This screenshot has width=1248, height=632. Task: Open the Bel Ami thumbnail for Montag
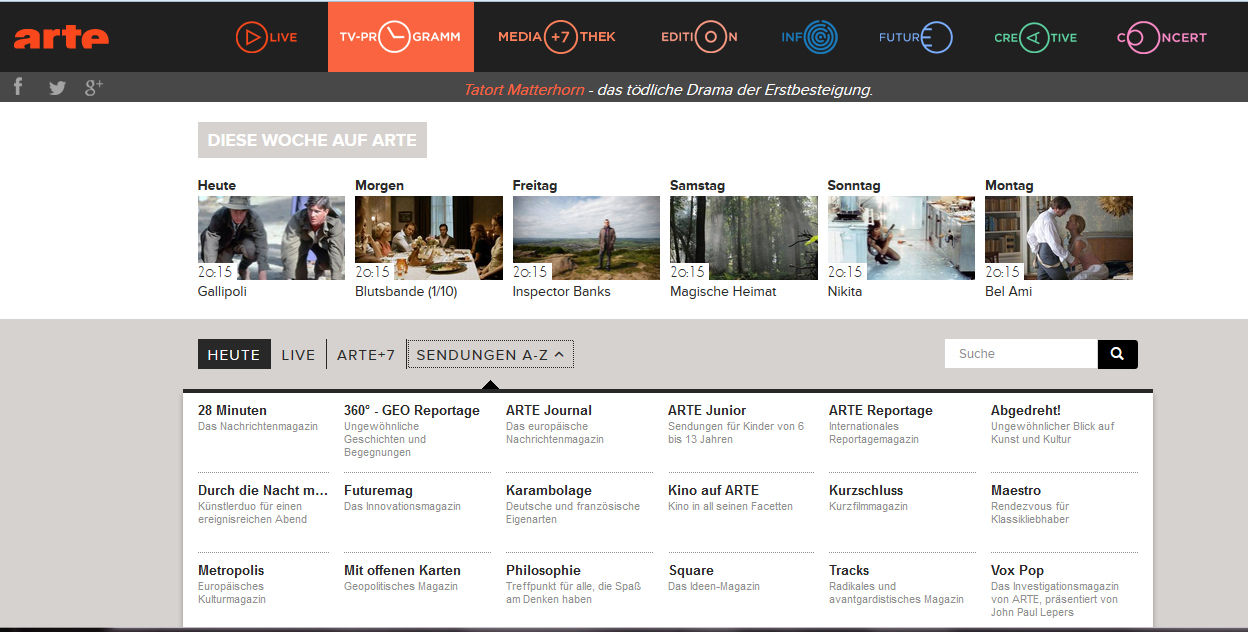1059,238
